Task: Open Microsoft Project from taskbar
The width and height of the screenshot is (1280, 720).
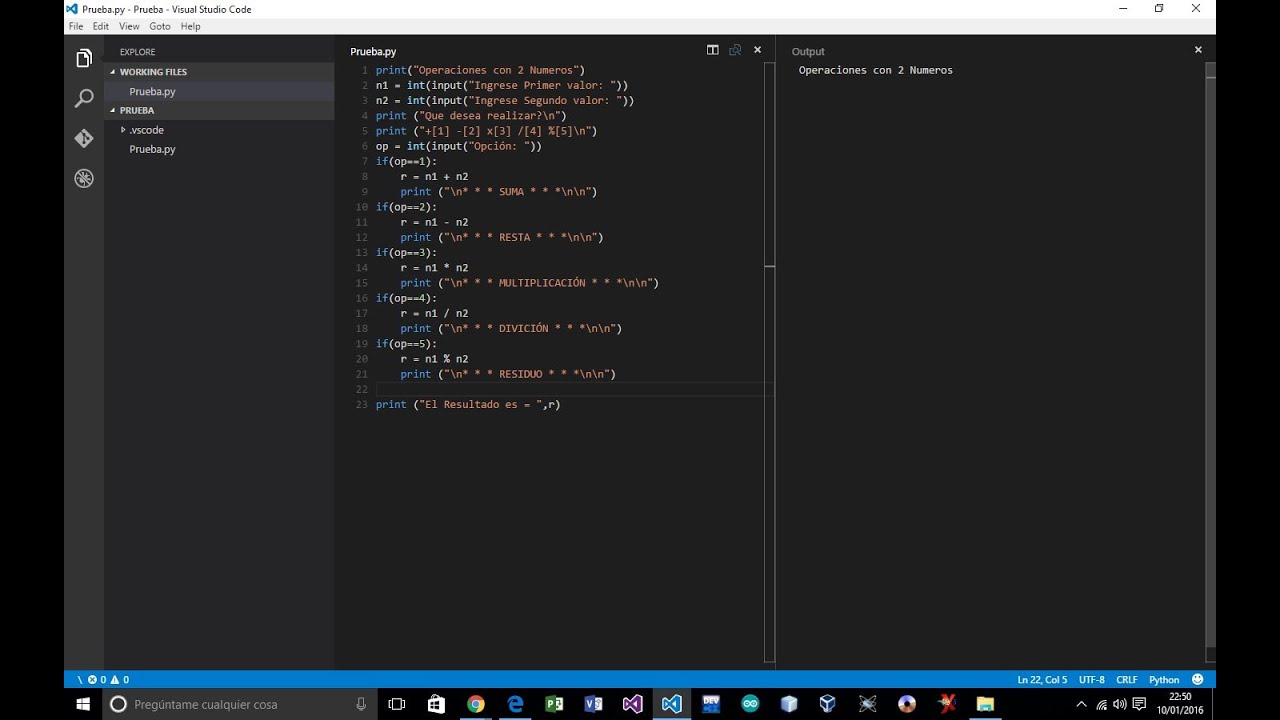Action: (x=554, y=704)
